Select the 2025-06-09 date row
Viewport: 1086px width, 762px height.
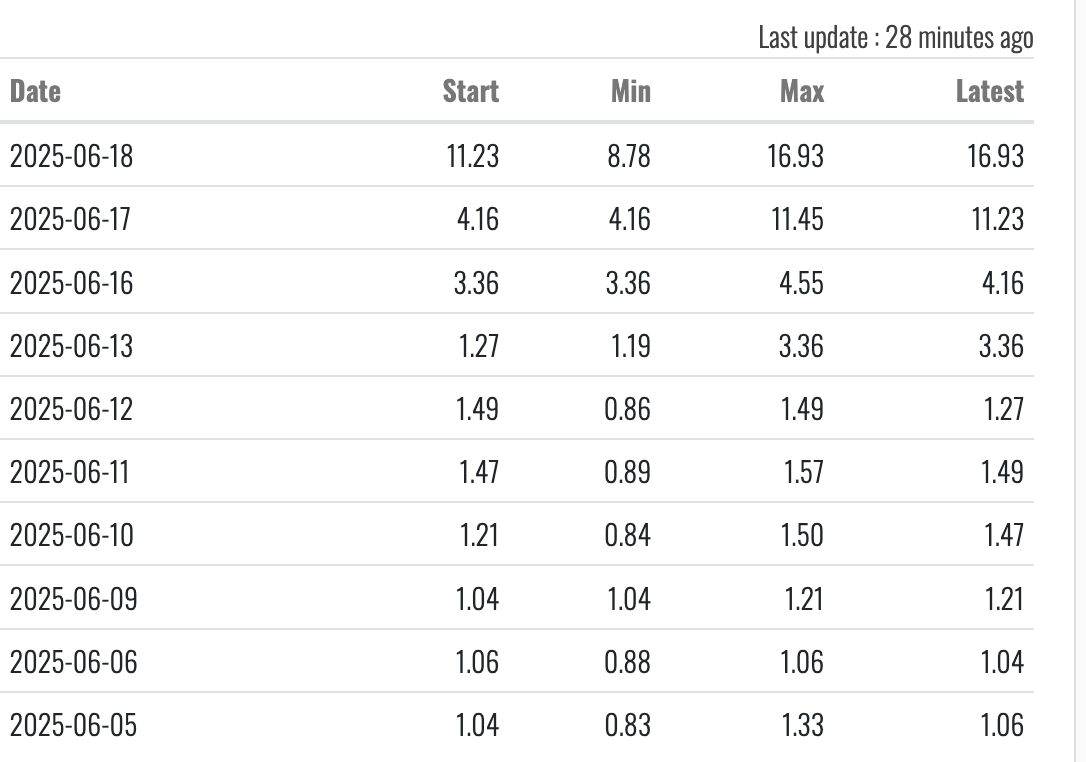(x=73, y=599)
